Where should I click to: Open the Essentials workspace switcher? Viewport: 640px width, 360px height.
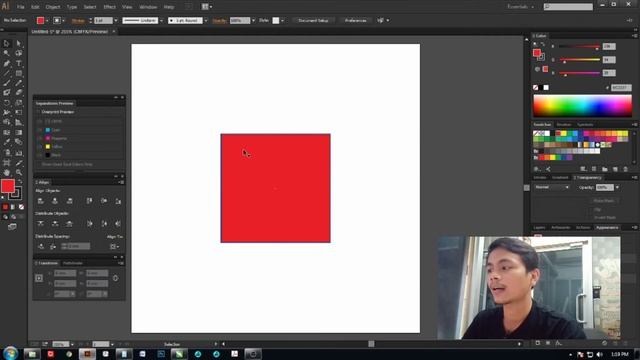pos(520,7)
